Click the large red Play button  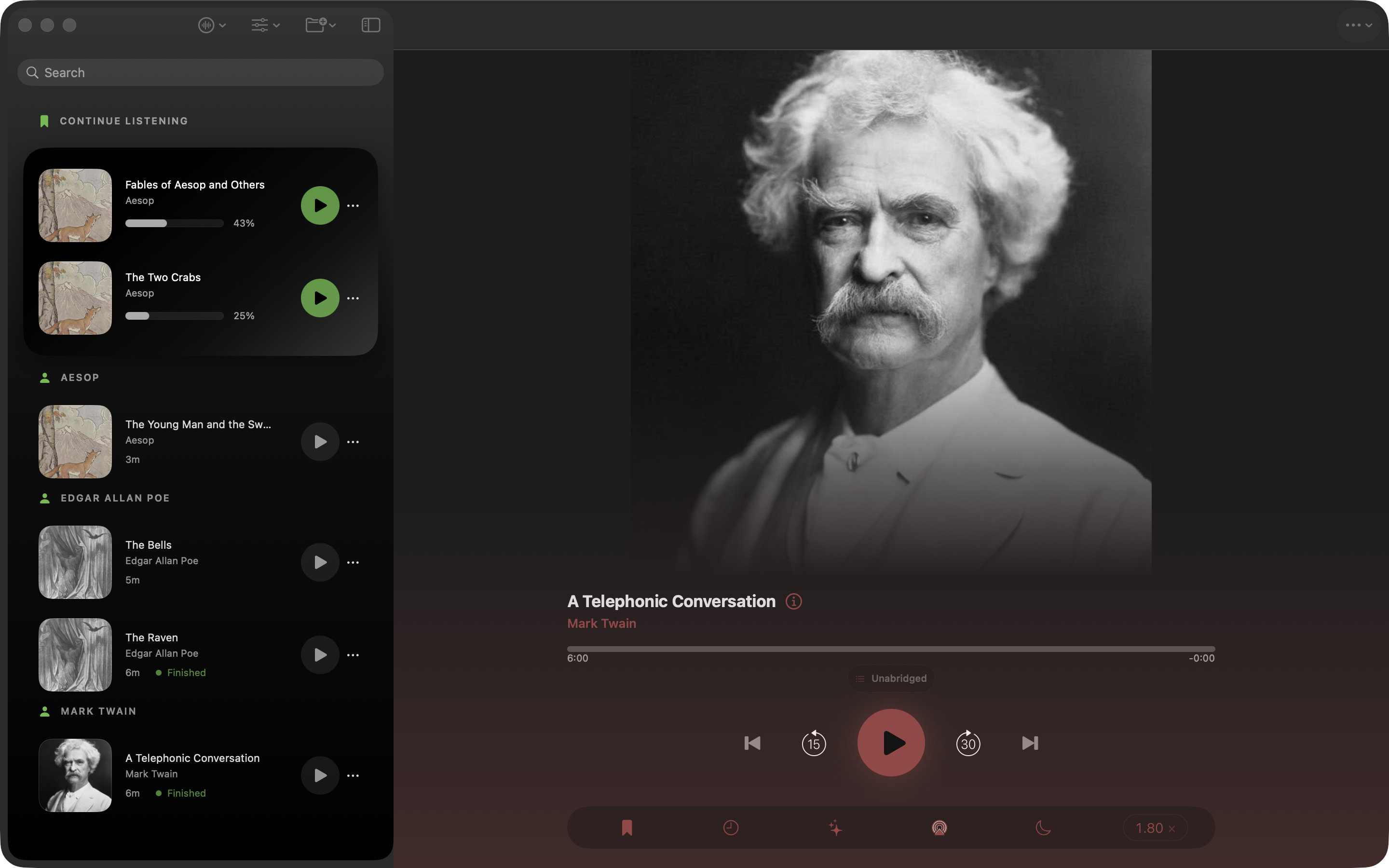click(x=891, y=742)
